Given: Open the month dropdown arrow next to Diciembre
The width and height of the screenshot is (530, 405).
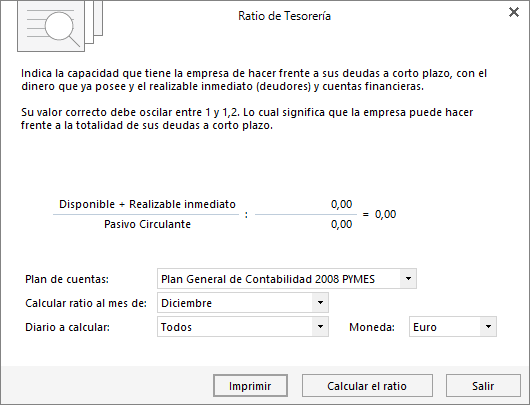Looking at the screenshot, I should [320, 303].
